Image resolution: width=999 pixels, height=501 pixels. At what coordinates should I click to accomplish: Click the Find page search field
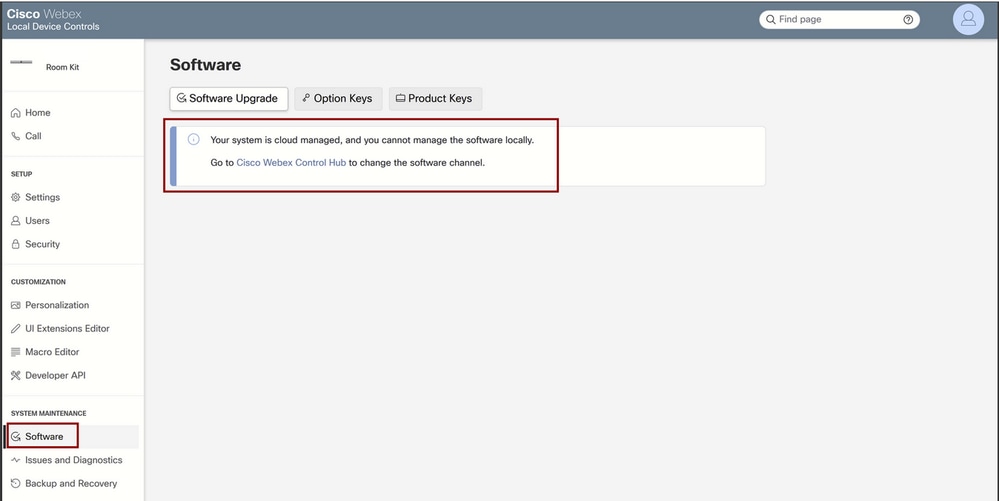(839, 20)
